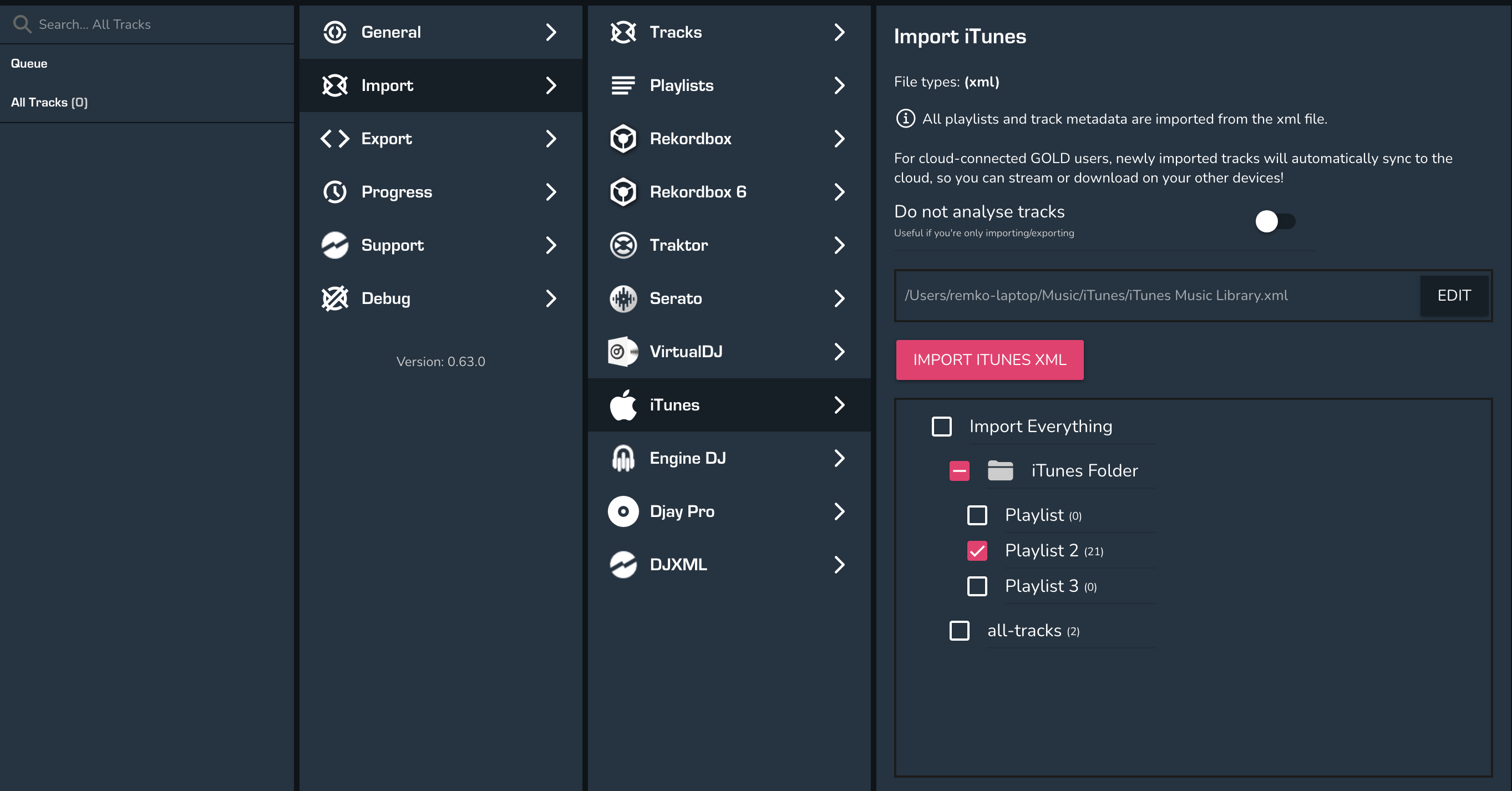This screenshot has height=791, width=1512.
Task: Expand Debug via its chevron arrow
Action: coord(551,298)
